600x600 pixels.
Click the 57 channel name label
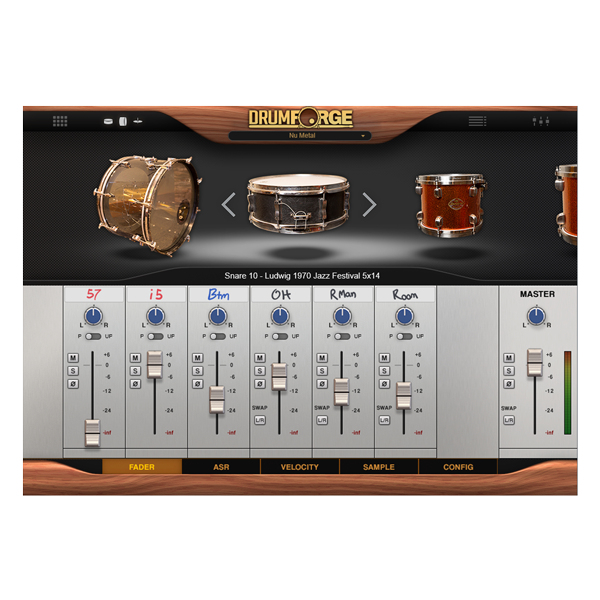tap(94, 294)
